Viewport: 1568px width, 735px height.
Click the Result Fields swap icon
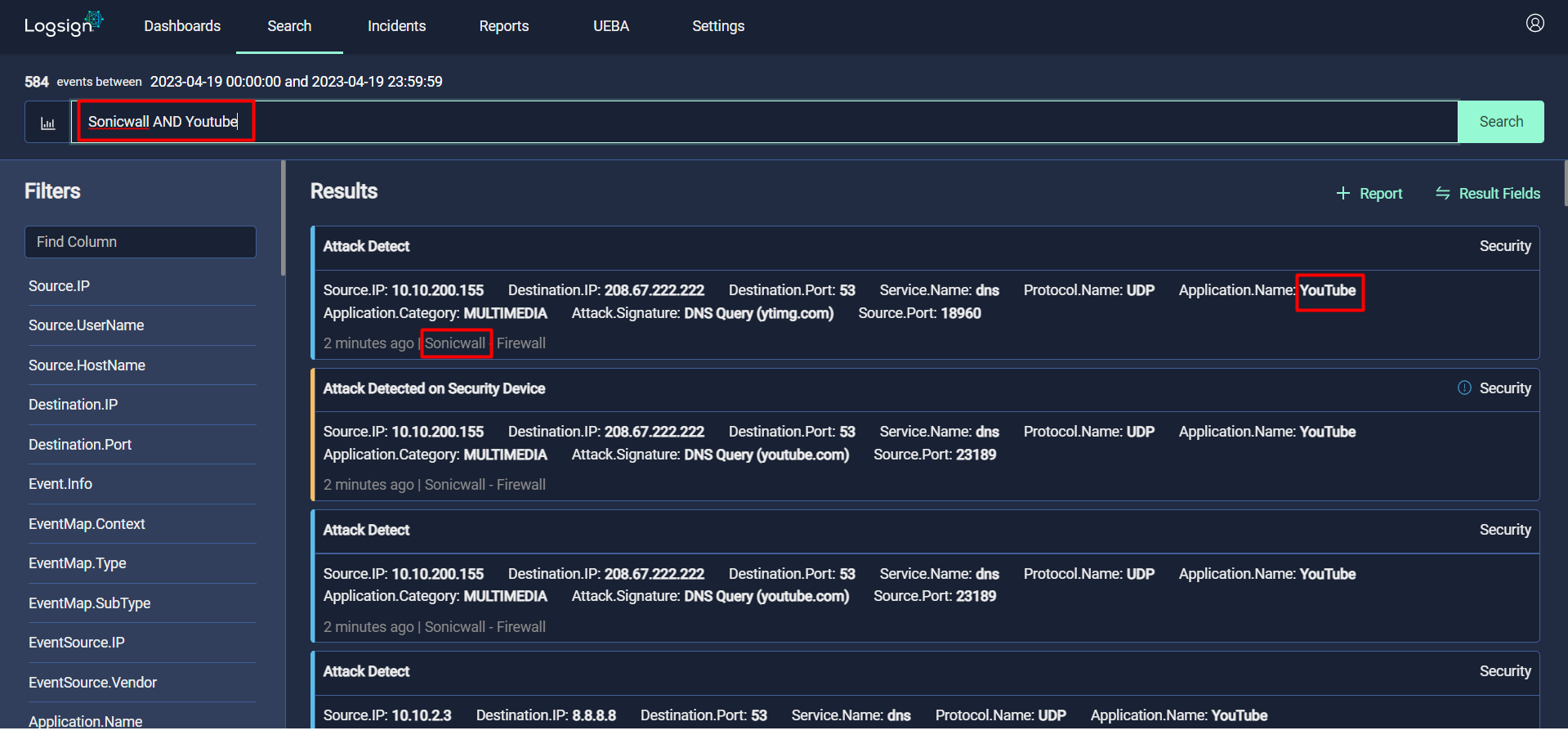1442,193
